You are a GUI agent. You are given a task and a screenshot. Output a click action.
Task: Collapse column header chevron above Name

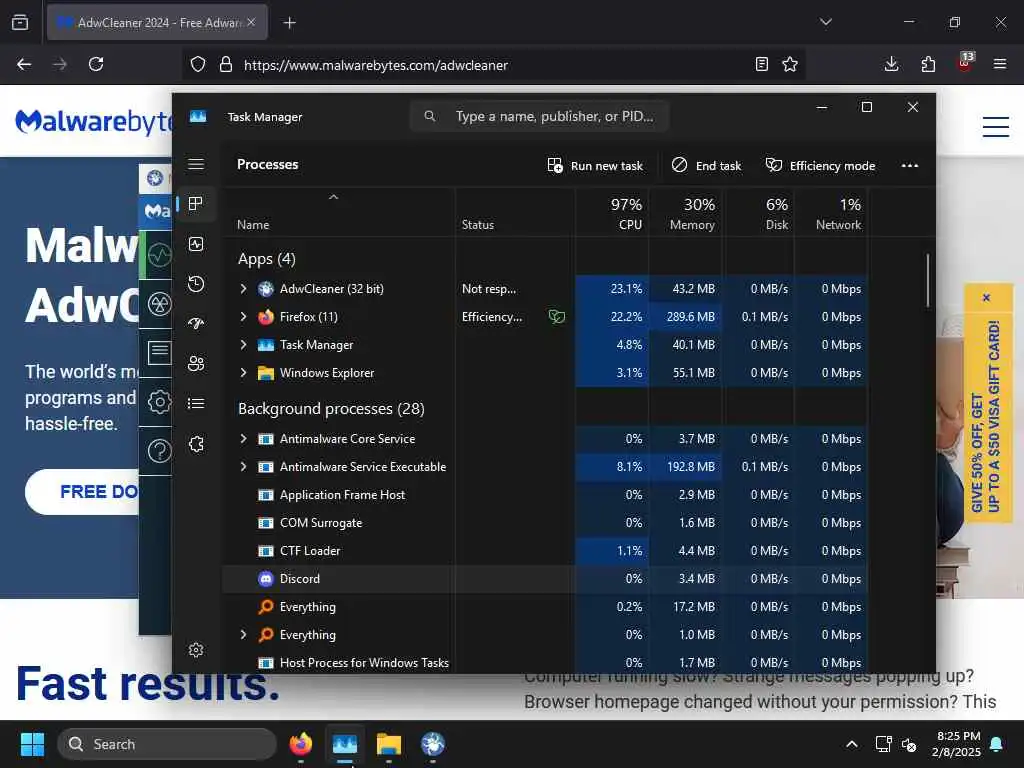(333, 197)
